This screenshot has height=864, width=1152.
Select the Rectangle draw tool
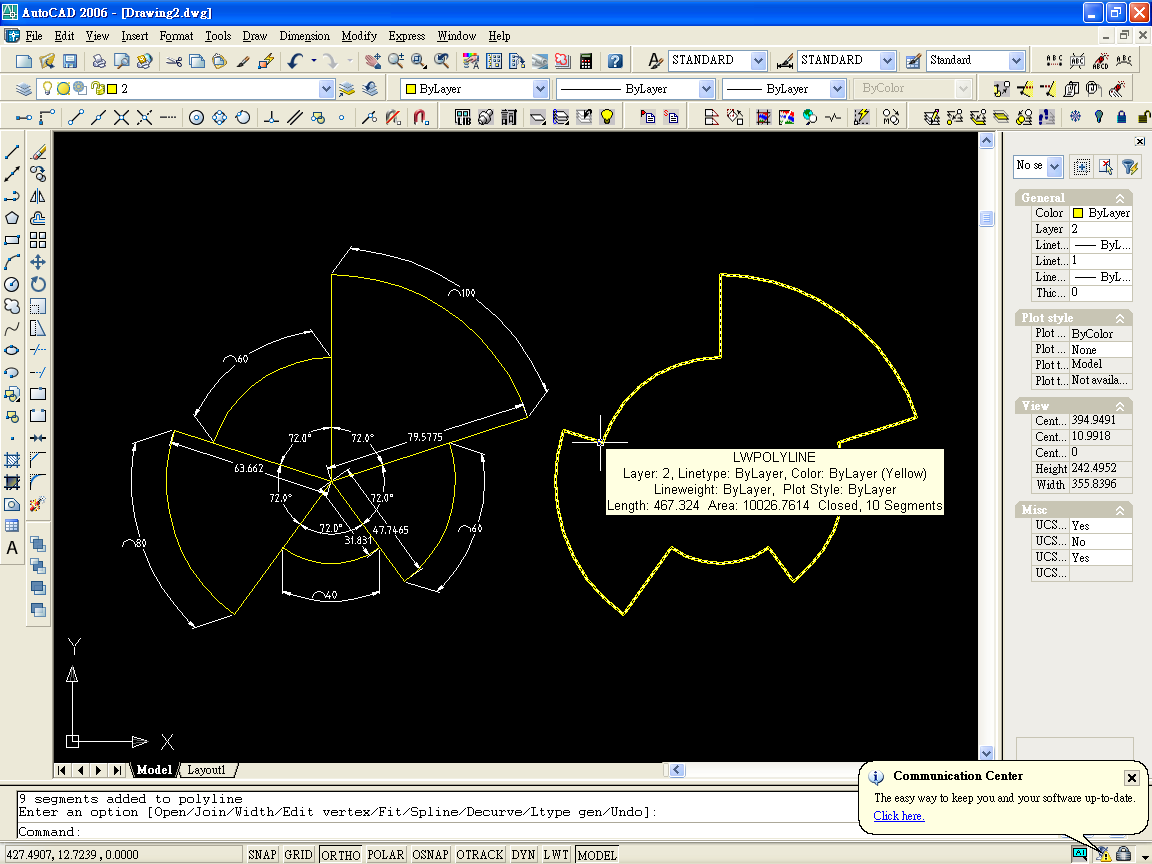pyautogui.click(x=12, y=240)
